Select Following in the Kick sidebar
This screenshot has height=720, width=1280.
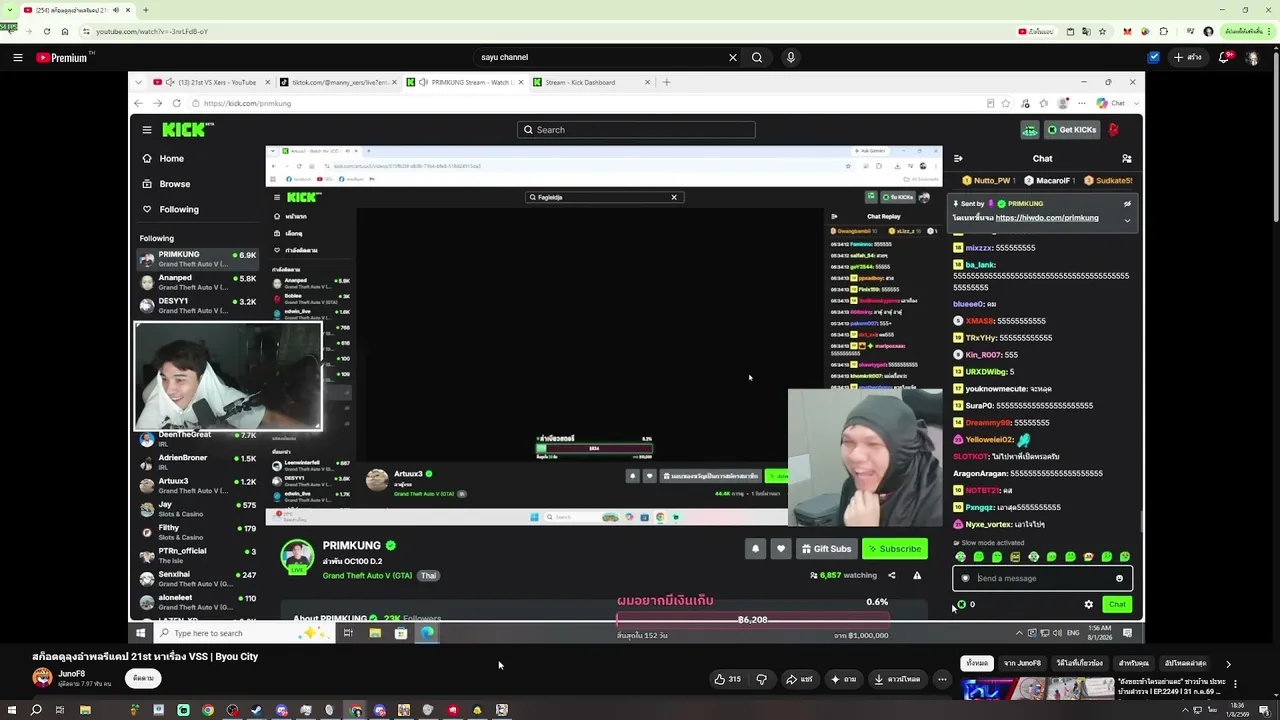(170, 209)
